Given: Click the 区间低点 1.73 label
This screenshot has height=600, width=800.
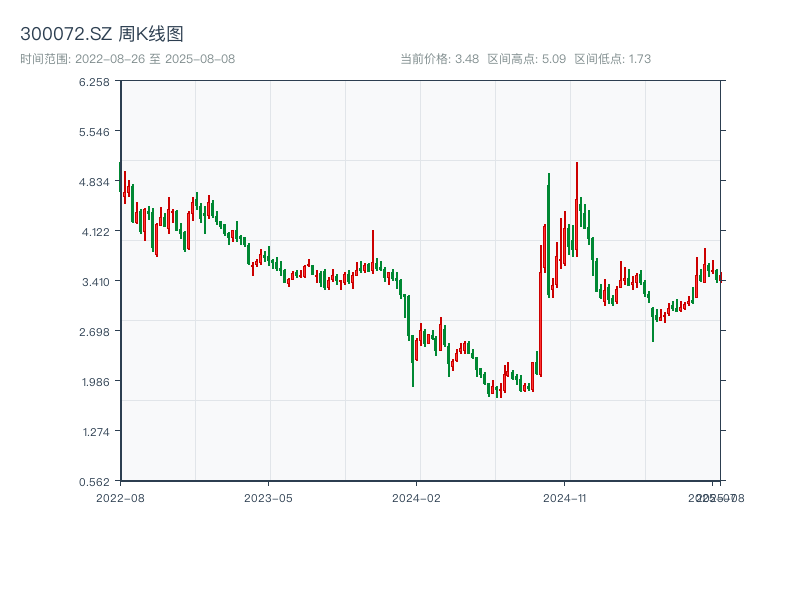Looking at the screenshot, I should pyautogui.click(x=613, y=59).
